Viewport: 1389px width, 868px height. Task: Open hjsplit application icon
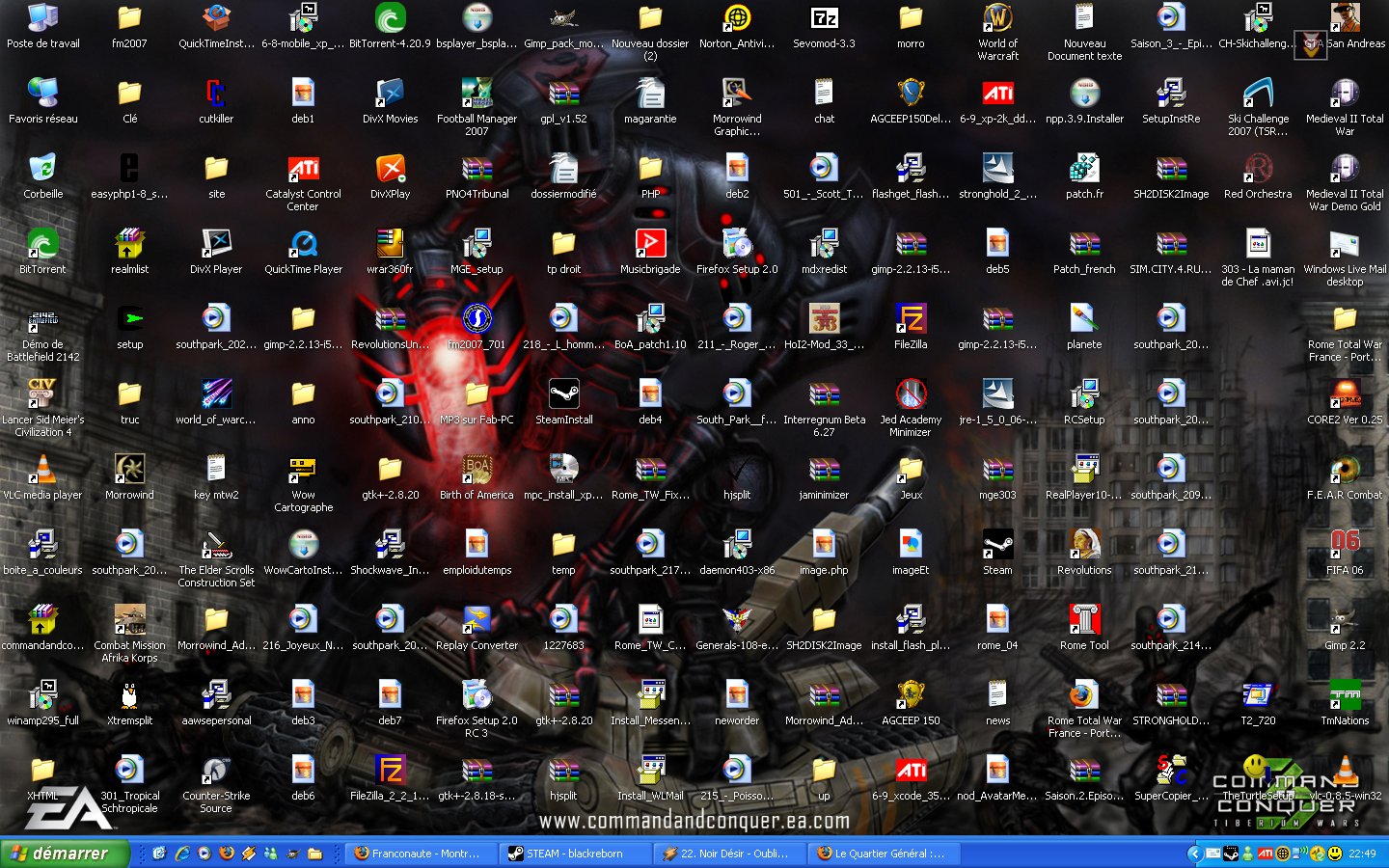(738, 477)
